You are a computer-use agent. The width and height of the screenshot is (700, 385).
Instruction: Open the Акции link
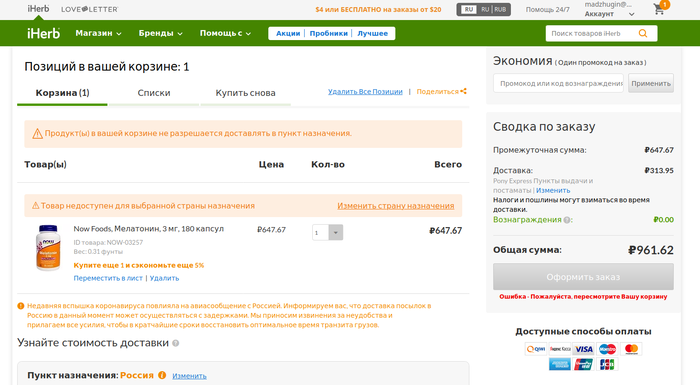click(288, 33)
